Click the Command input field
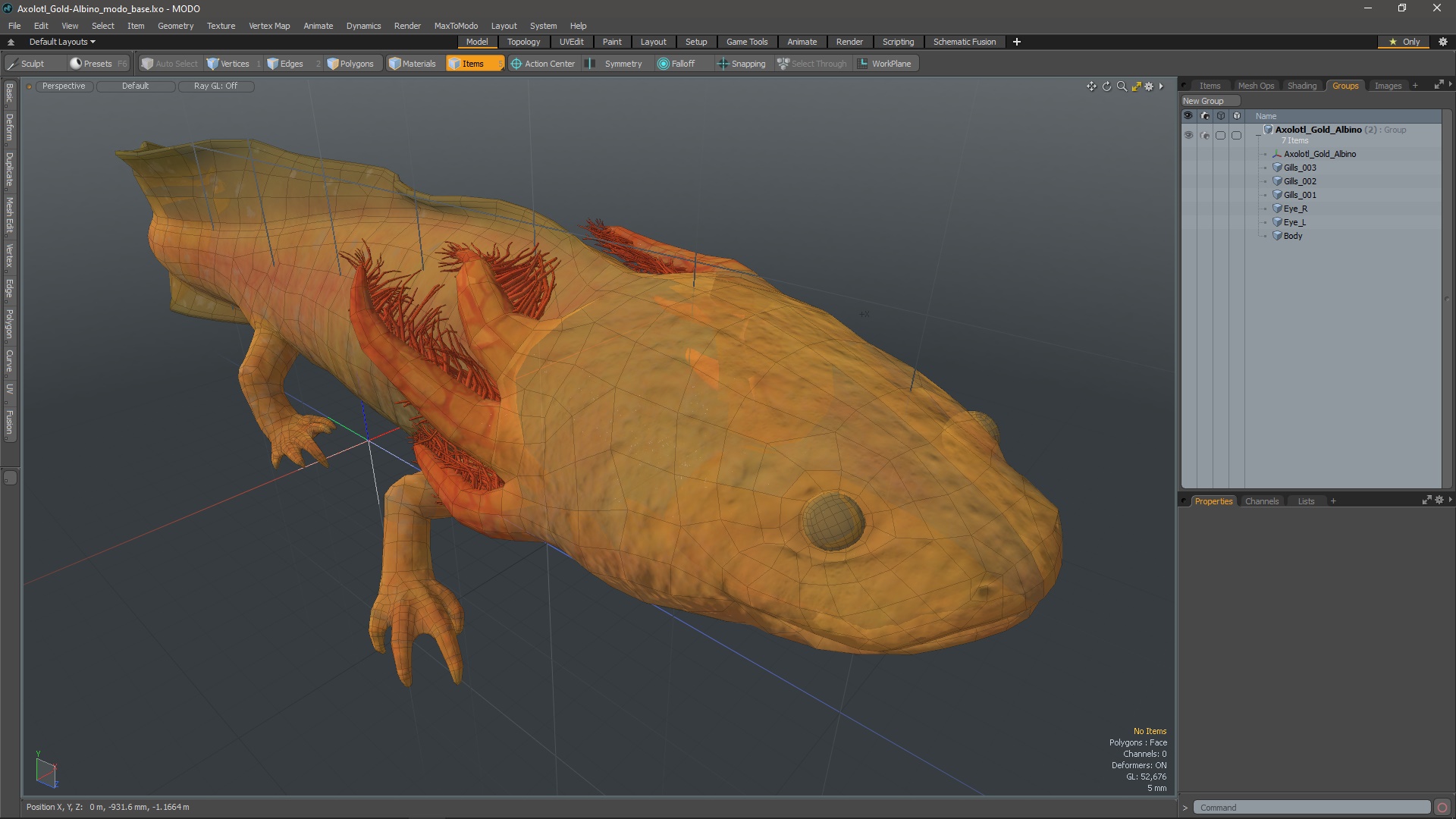The width and height of the screenshot is (1456, 819). pyautogui.click(x=1311, y=808)
